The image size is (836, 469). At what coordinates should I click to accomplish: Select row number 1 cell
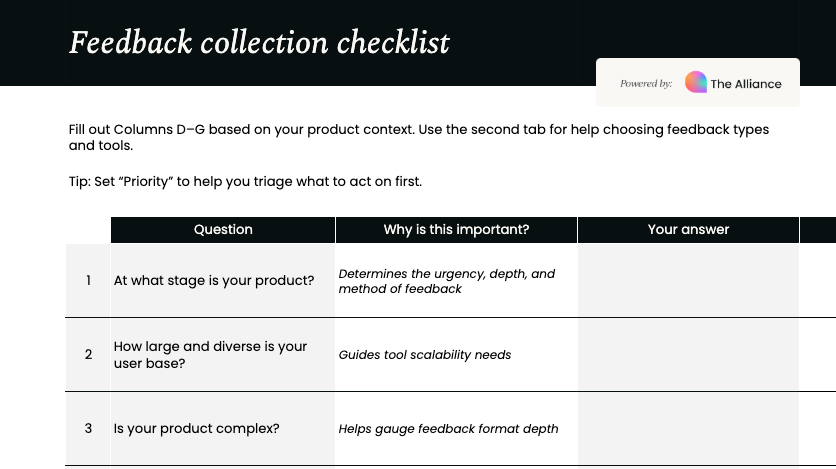(88, 281)
